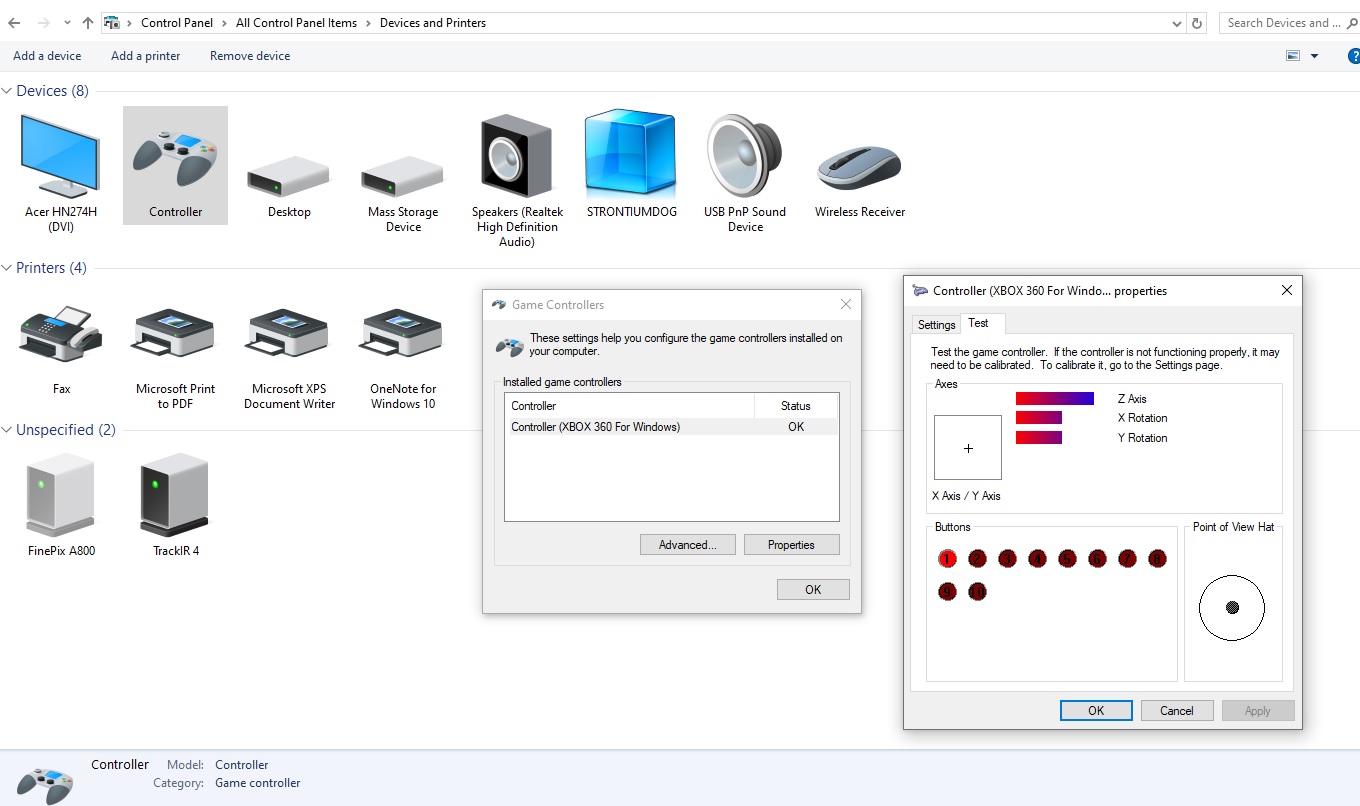
Task: Click the X Rotation indicator bar
Action: tap(1039, 418)
